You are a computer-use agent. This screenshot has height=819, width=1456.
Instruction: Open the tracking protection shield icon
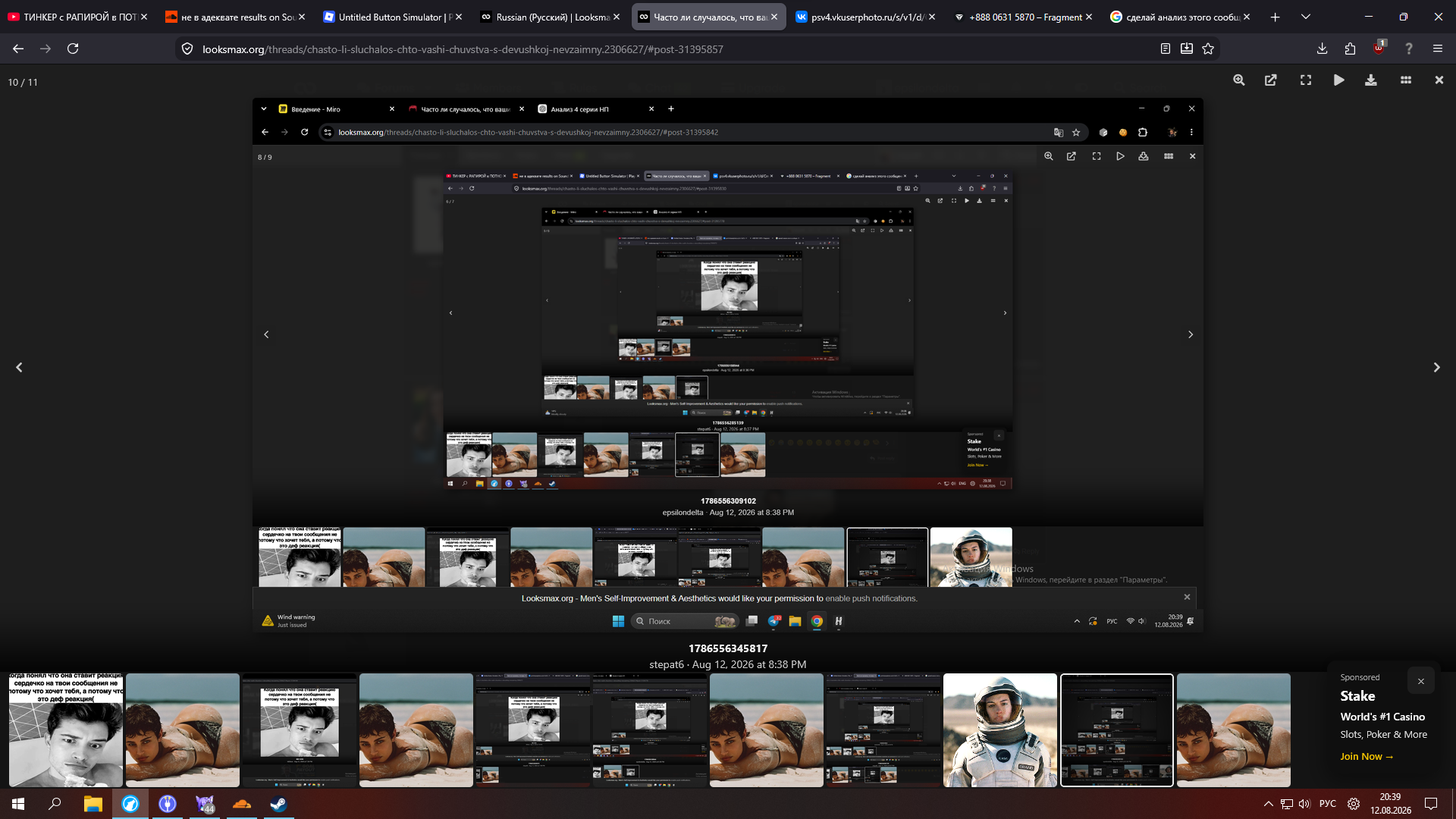187,49
